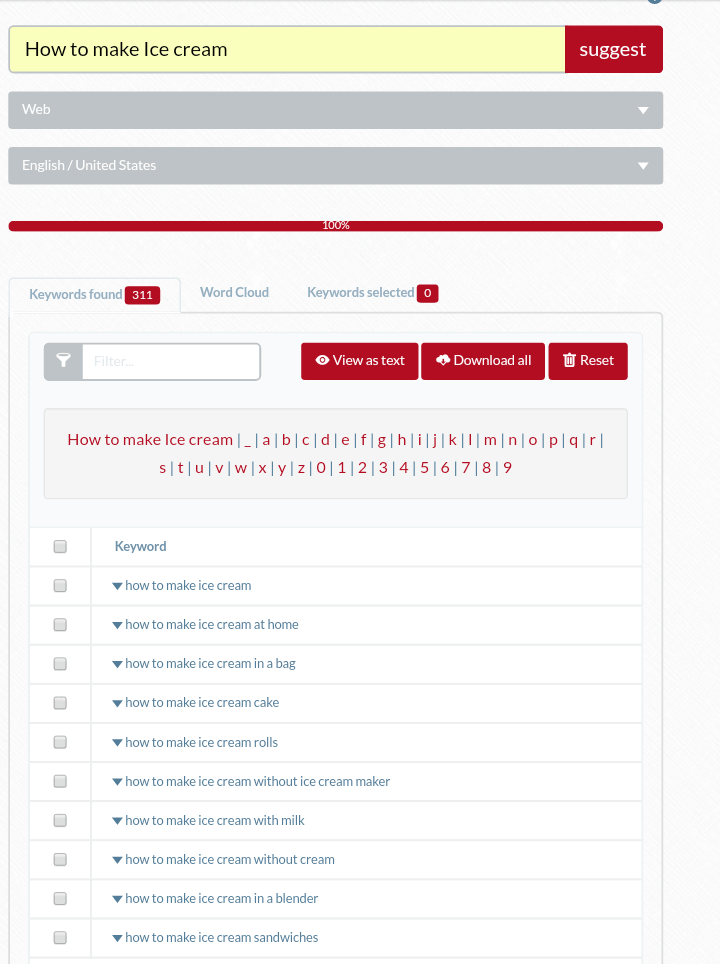Check the select-all checkbox in Keyword header
720x964 pixels.
tap(60, 546)
